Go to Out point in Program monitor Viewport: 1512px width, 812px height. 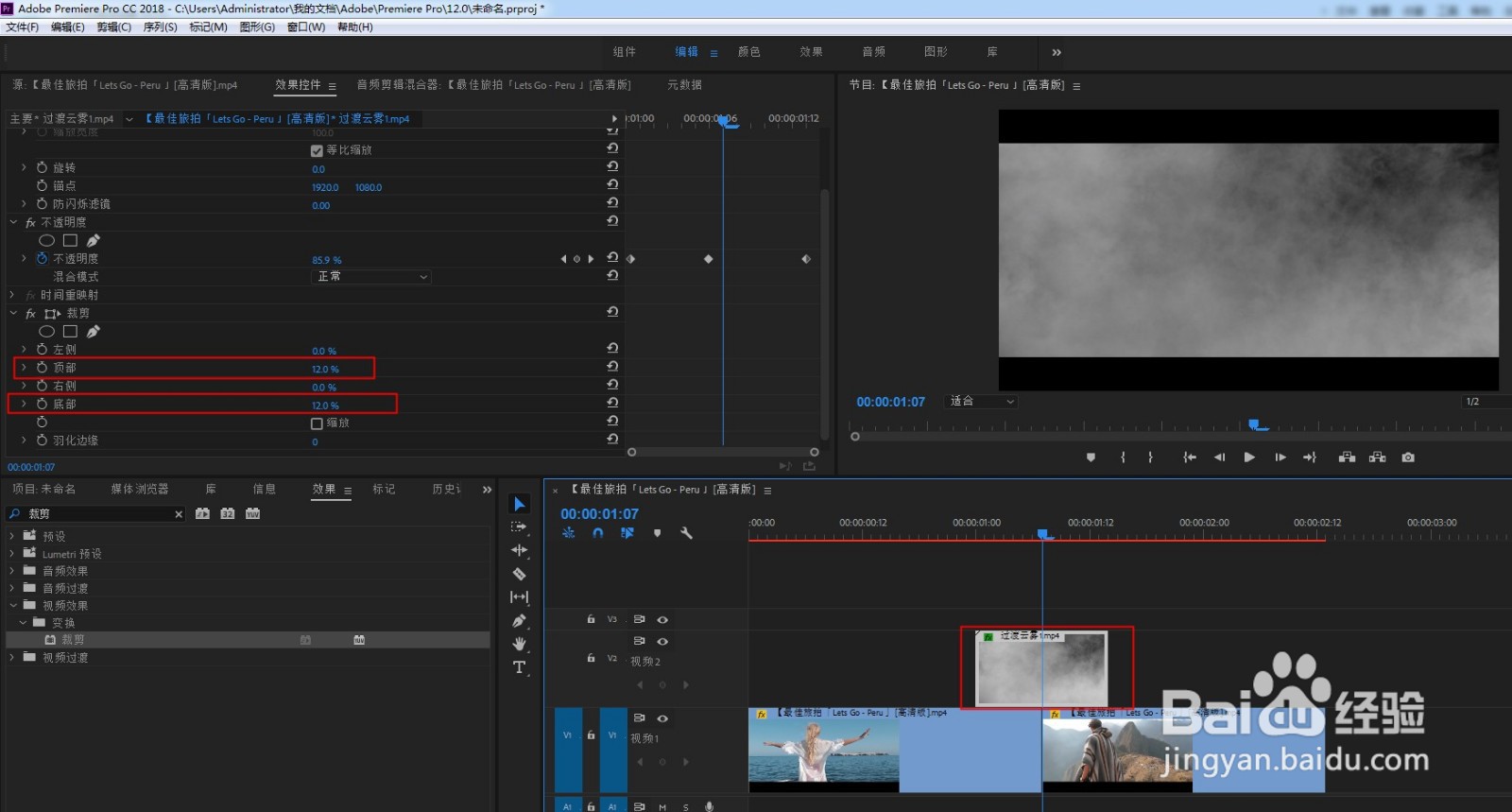pyautogui.click(x=1310, y=458)
